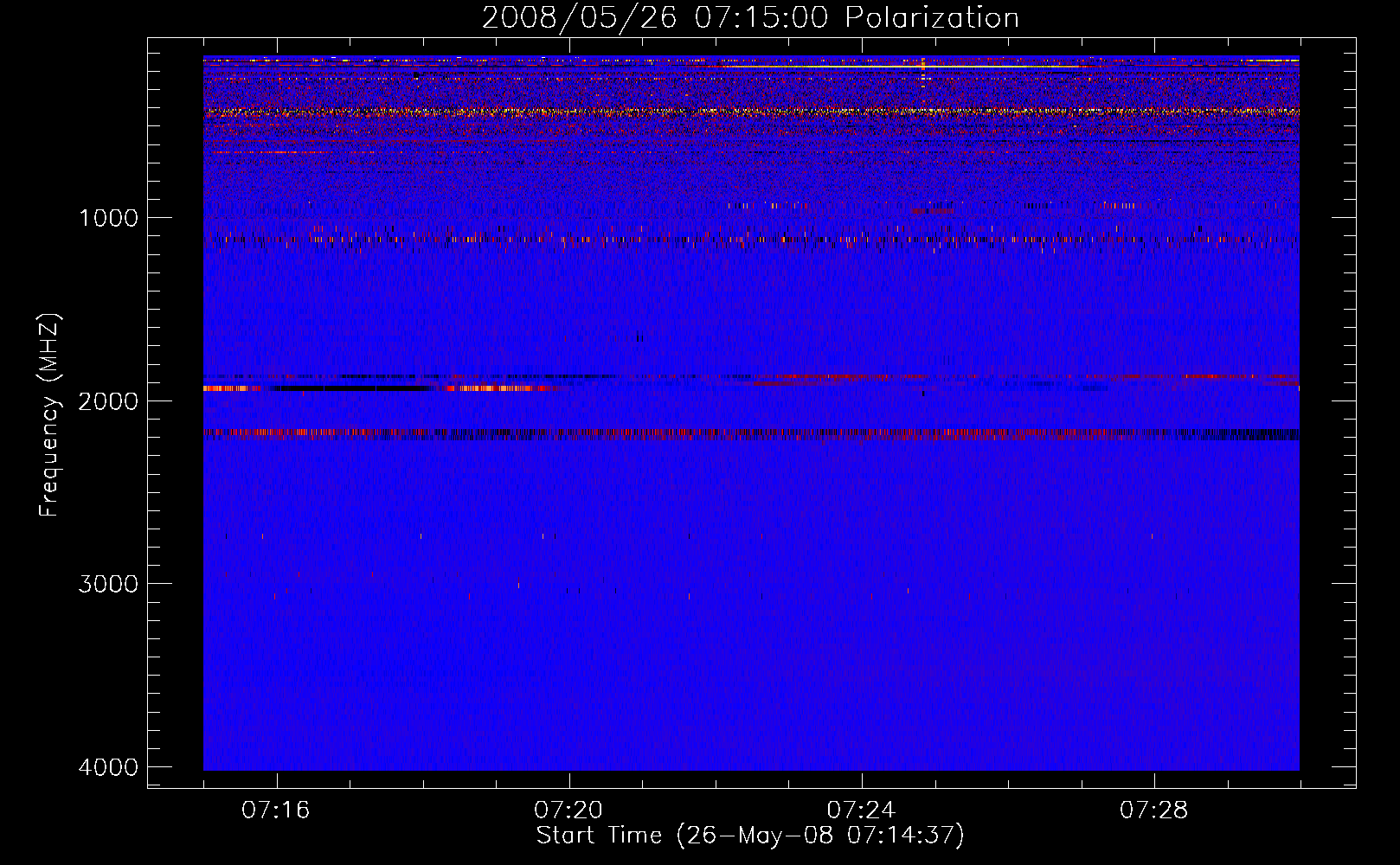Click the 07:28 time tick label
1400x865 pixels.
(x=1154, y=811)
